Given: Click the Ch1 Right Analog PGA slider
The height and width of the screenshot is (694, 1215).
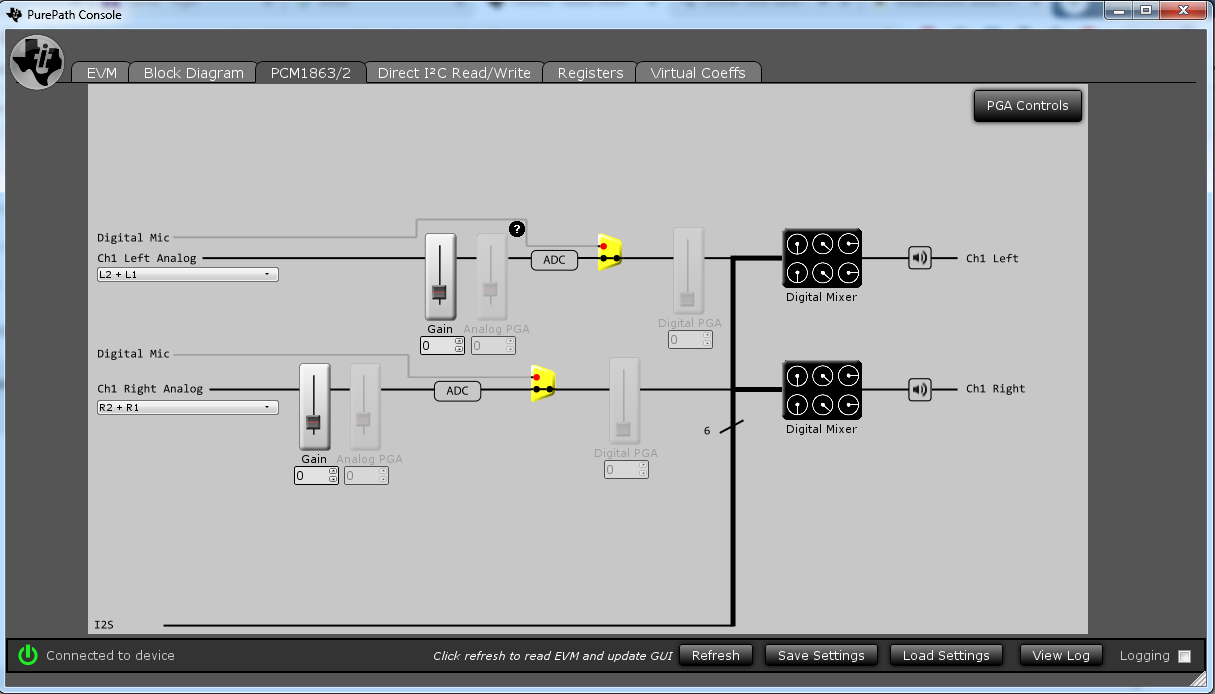Looking at the screenshot, I should click(364, 407).
